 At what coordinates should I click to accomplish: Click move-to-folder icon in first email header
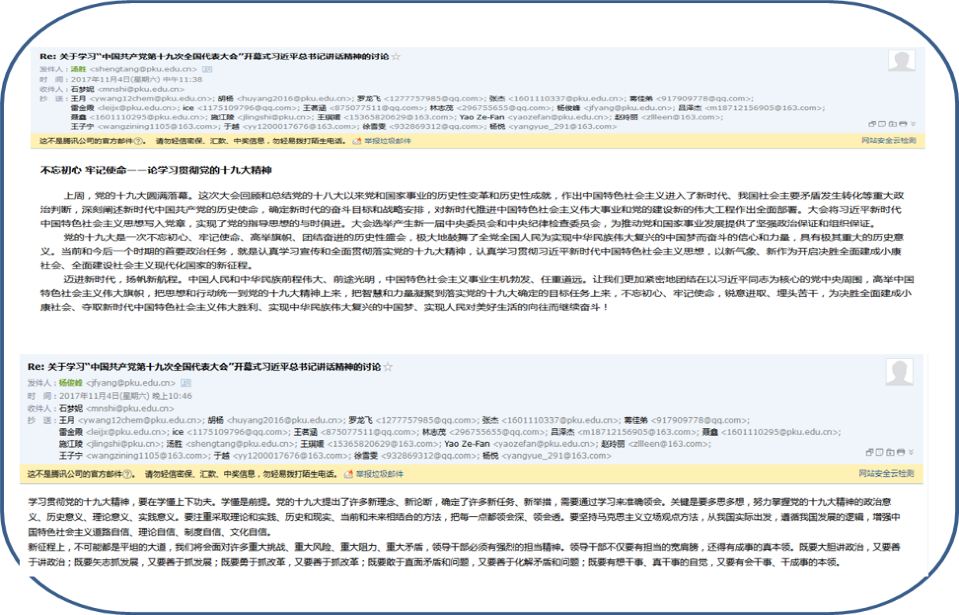[x=893, y=124]
